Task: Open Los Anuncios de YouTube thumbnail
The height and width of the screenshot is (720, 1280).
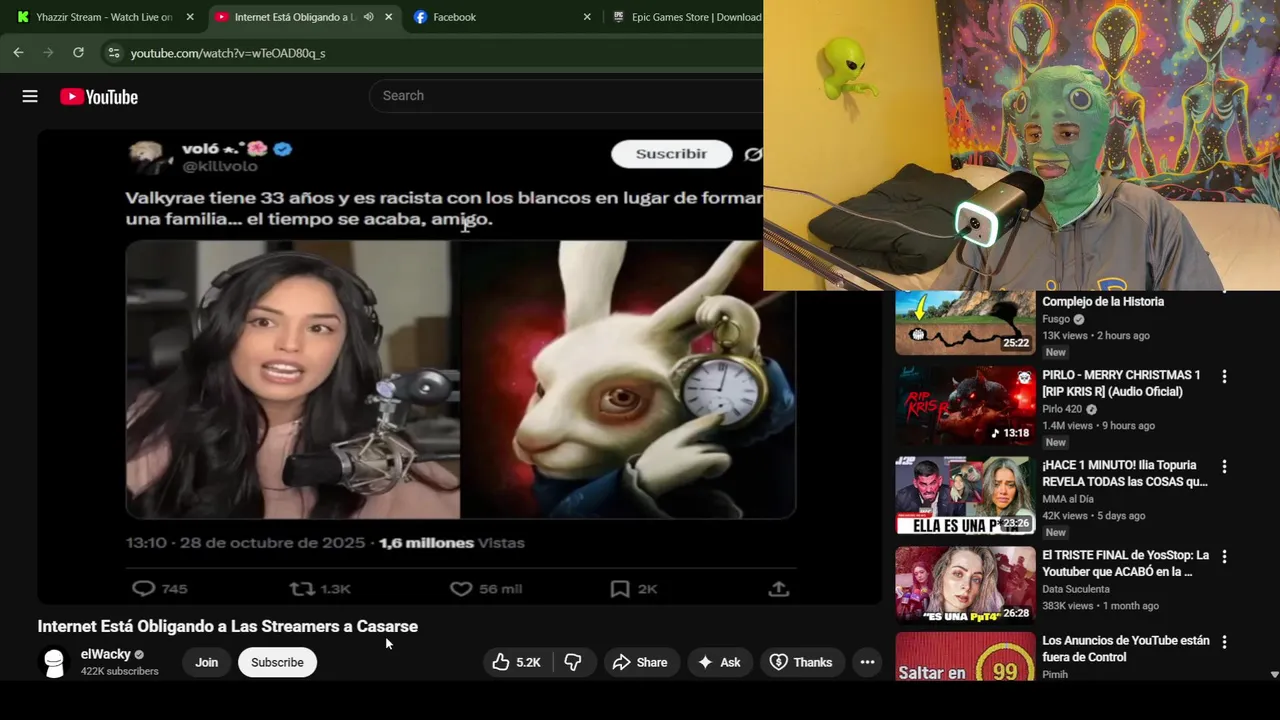Action: pos(965,657)
